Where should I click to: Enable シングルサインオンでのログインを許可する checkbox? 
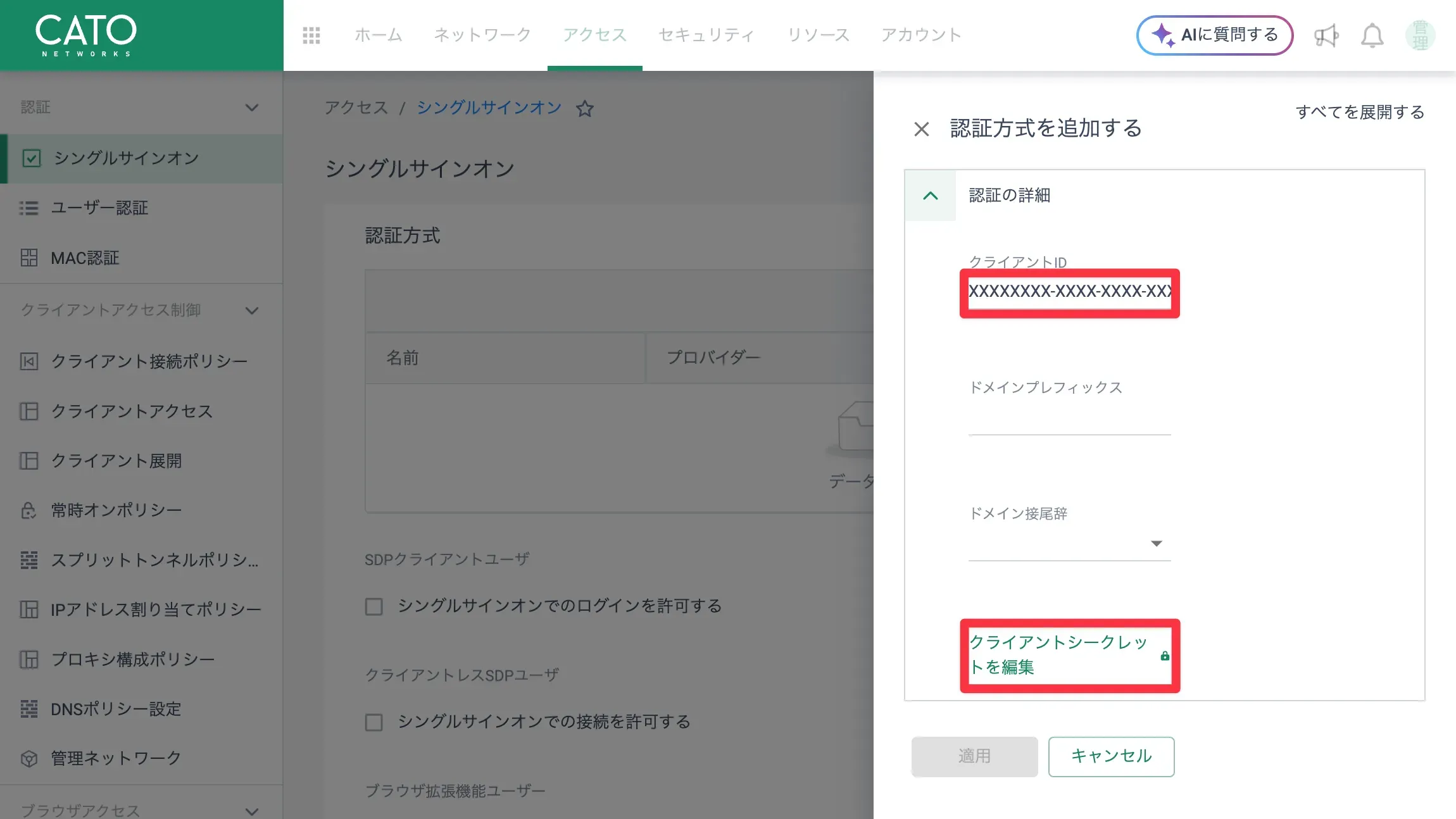point(374,607)
